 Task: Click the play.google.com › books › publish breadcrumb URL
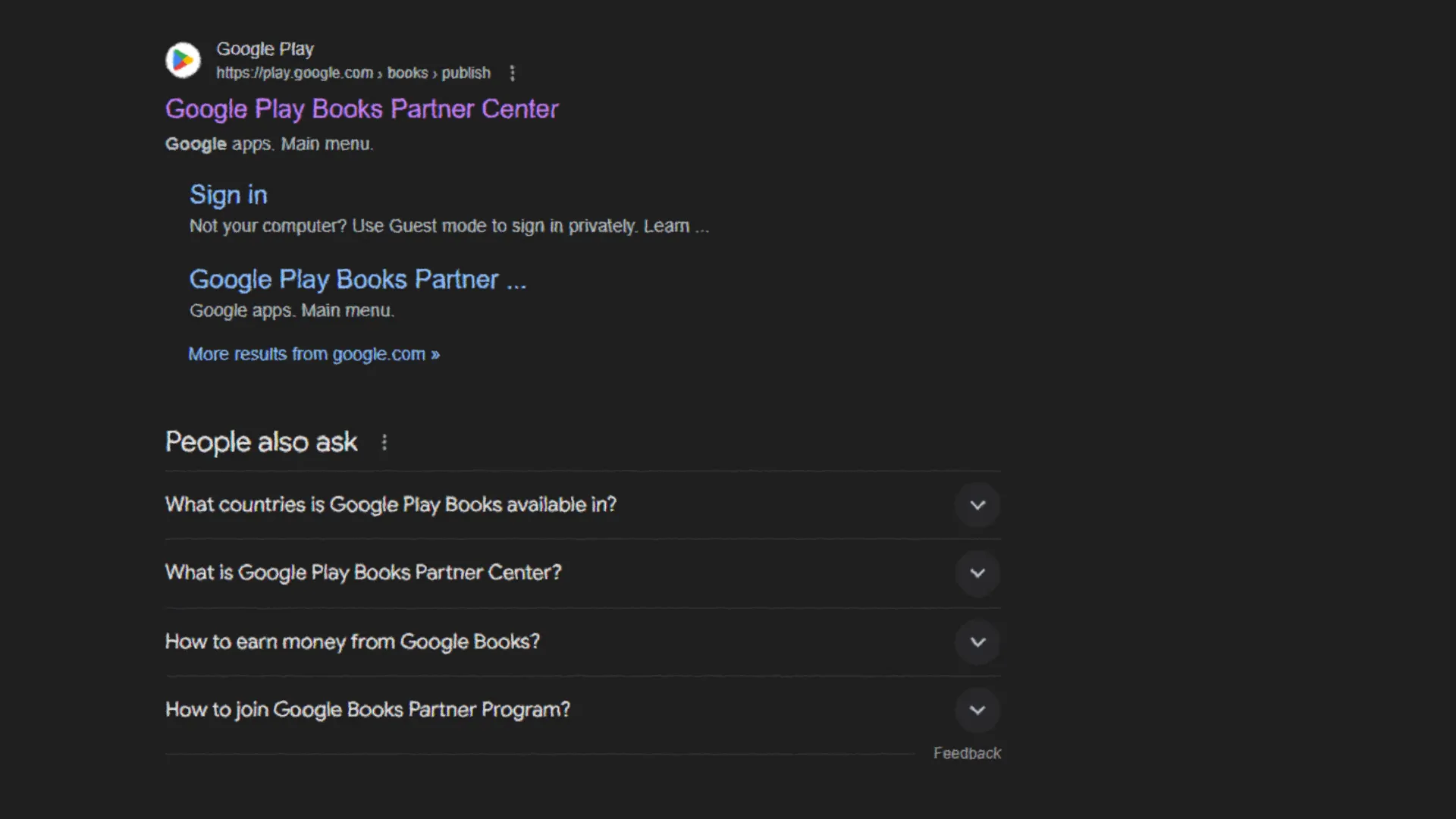point(353,73)
